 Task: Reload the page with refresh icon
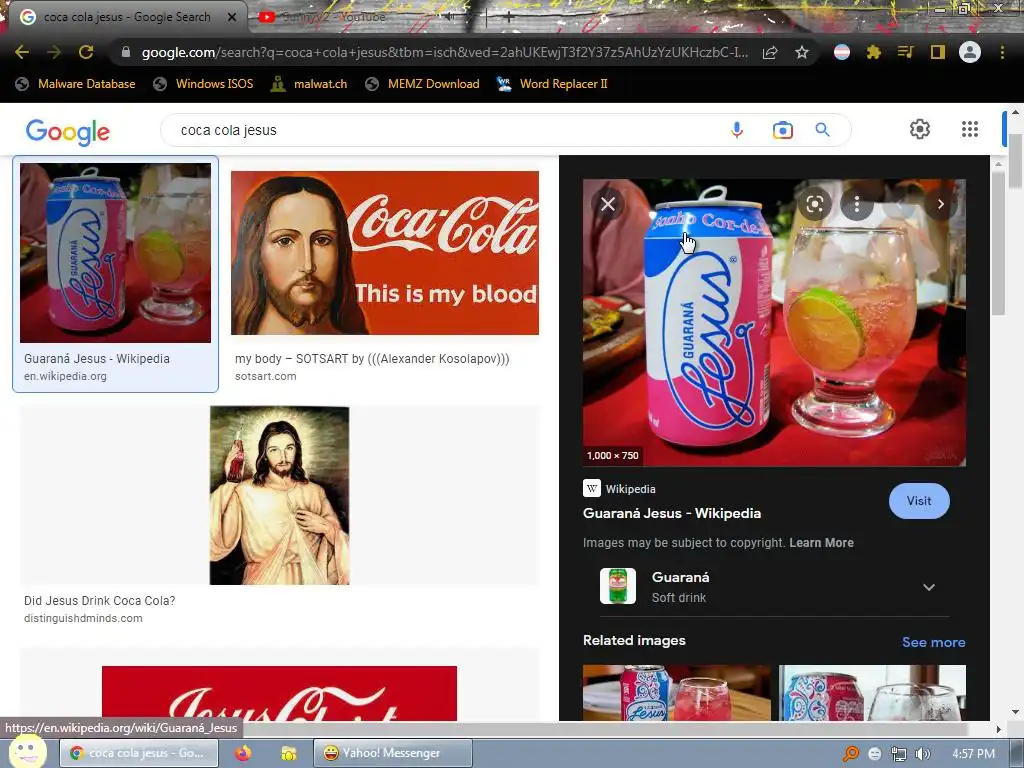86,52
